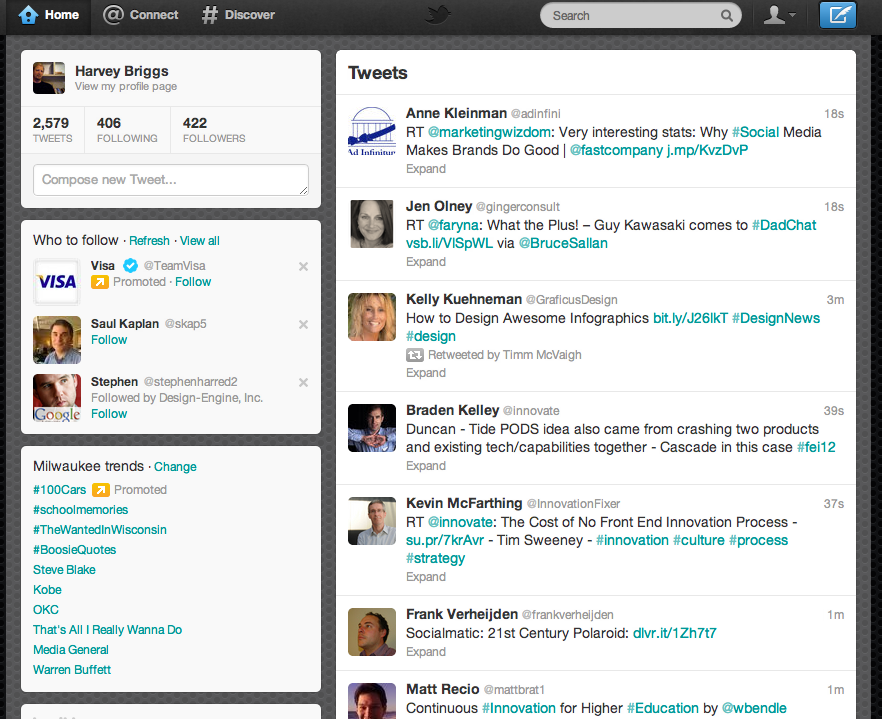Screen dimensions: 882x719
Task: Click the Discover hashtag icon
Action: tap(212, 15)
